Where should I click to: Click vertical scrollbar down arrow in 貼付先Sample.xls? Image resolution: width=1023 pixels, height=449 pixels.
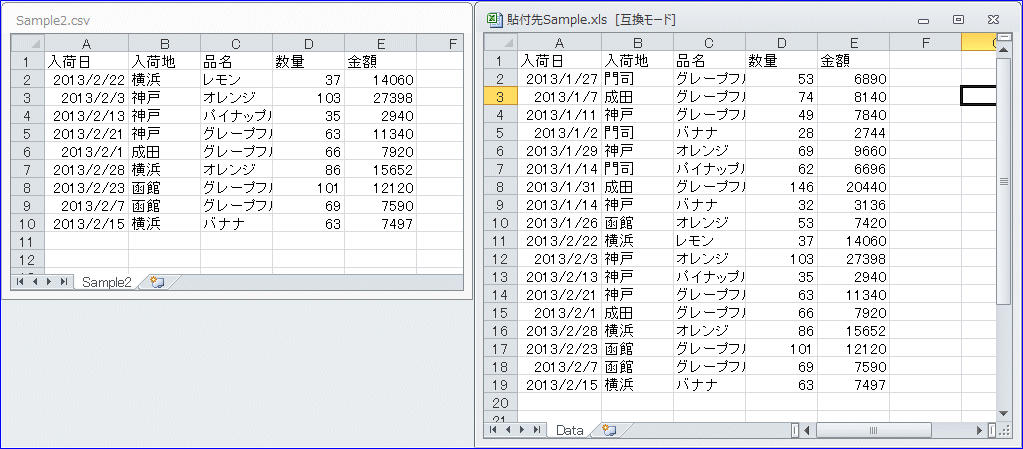[x=1003, y=413]
